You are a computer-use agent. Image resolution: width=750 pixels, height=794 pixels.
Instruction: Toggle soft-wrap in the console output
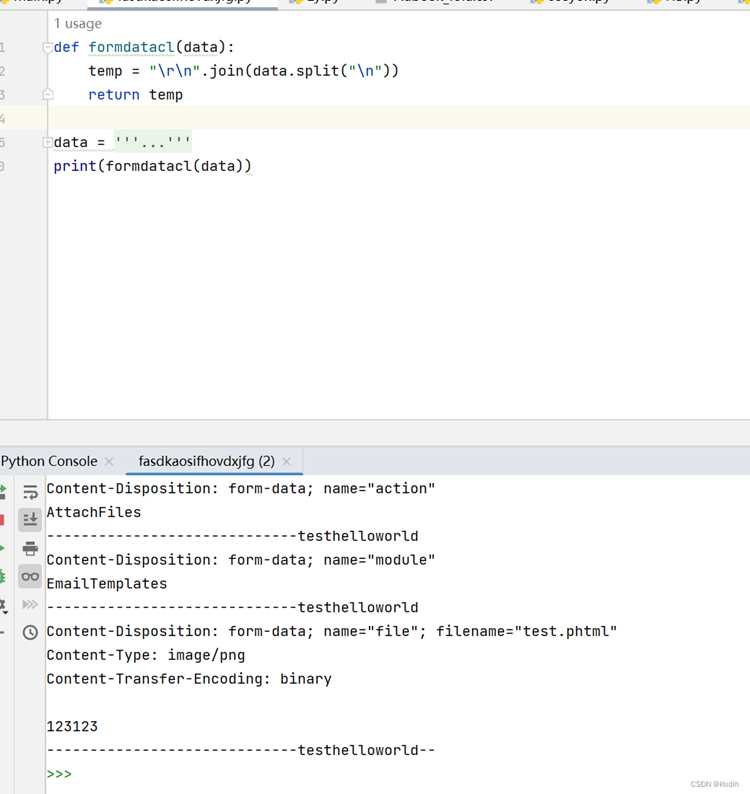[x=30, y=492]
